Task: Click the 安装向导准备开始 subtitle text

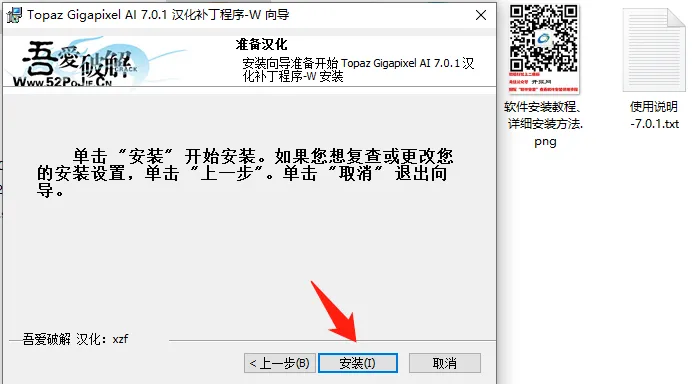Action: coord(358,69)
